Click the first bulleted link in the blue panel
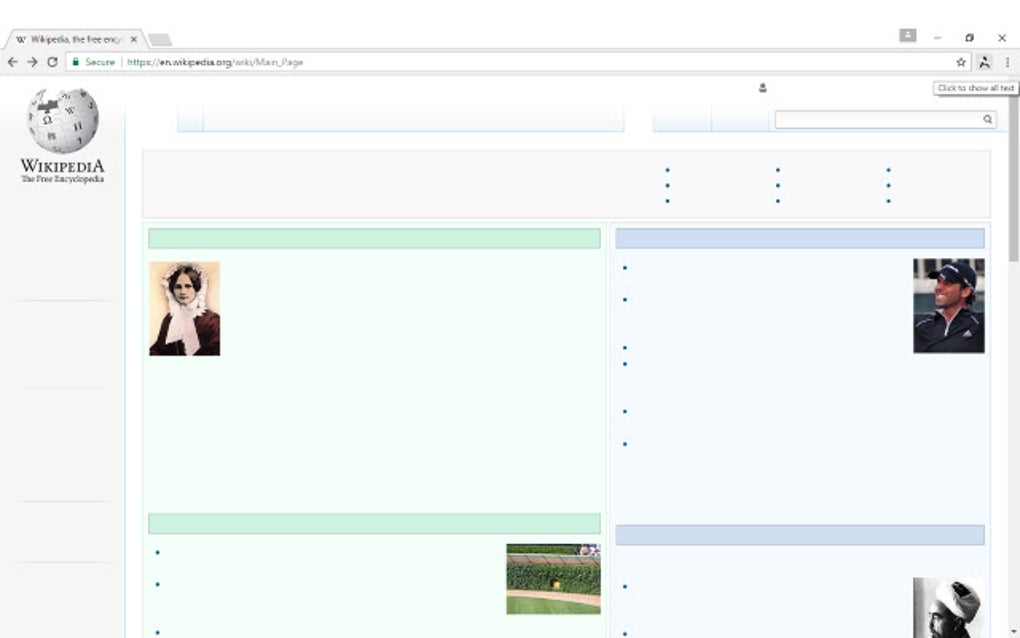The height and width of the screenshot is (638, 1020). 625,267
